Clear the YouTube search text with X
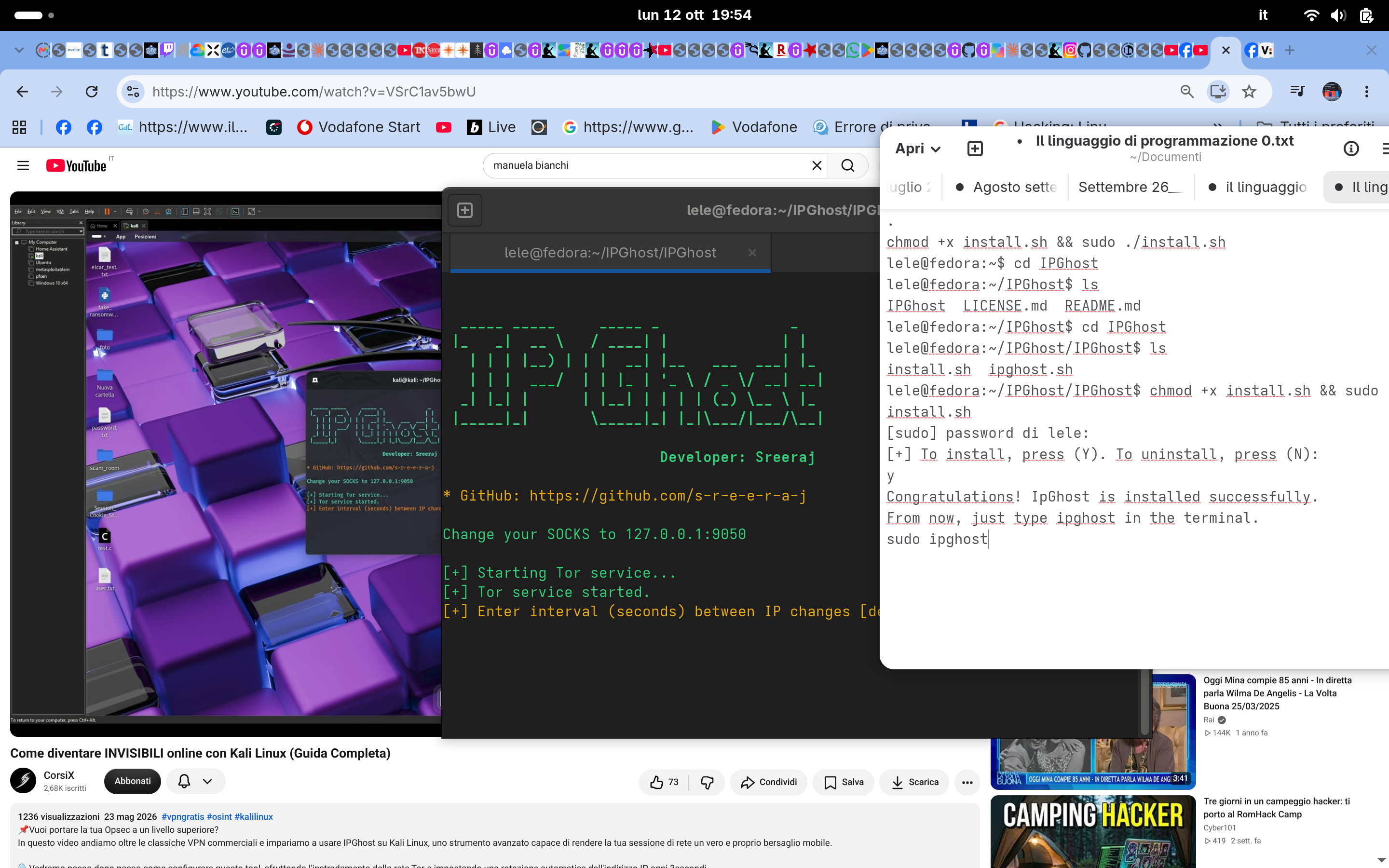Viewport: 1389px width, 868px height. [817, 165]
